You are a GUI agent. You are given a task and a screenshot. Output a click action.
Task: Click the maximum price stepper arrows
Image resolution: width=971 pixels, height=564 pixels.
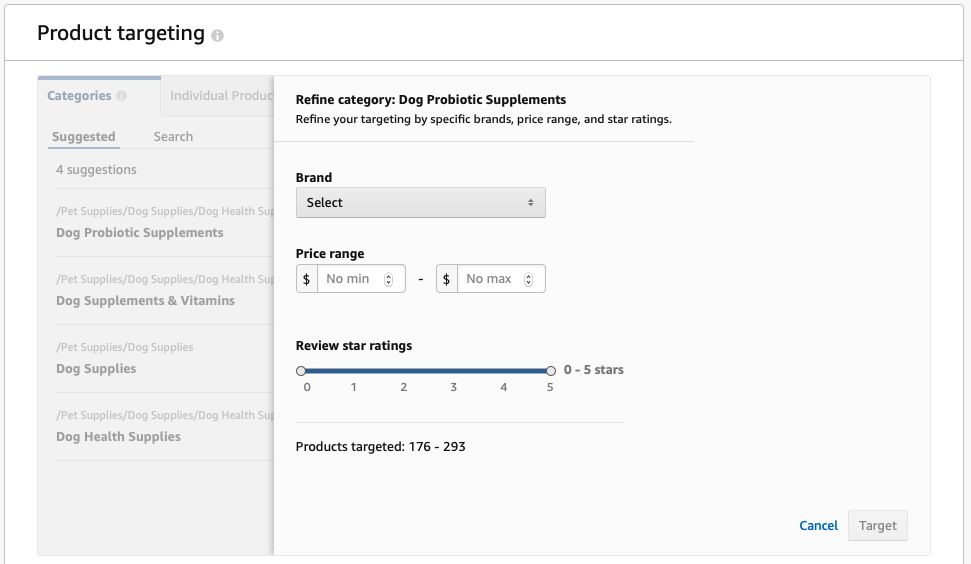(x=528, y=279)
